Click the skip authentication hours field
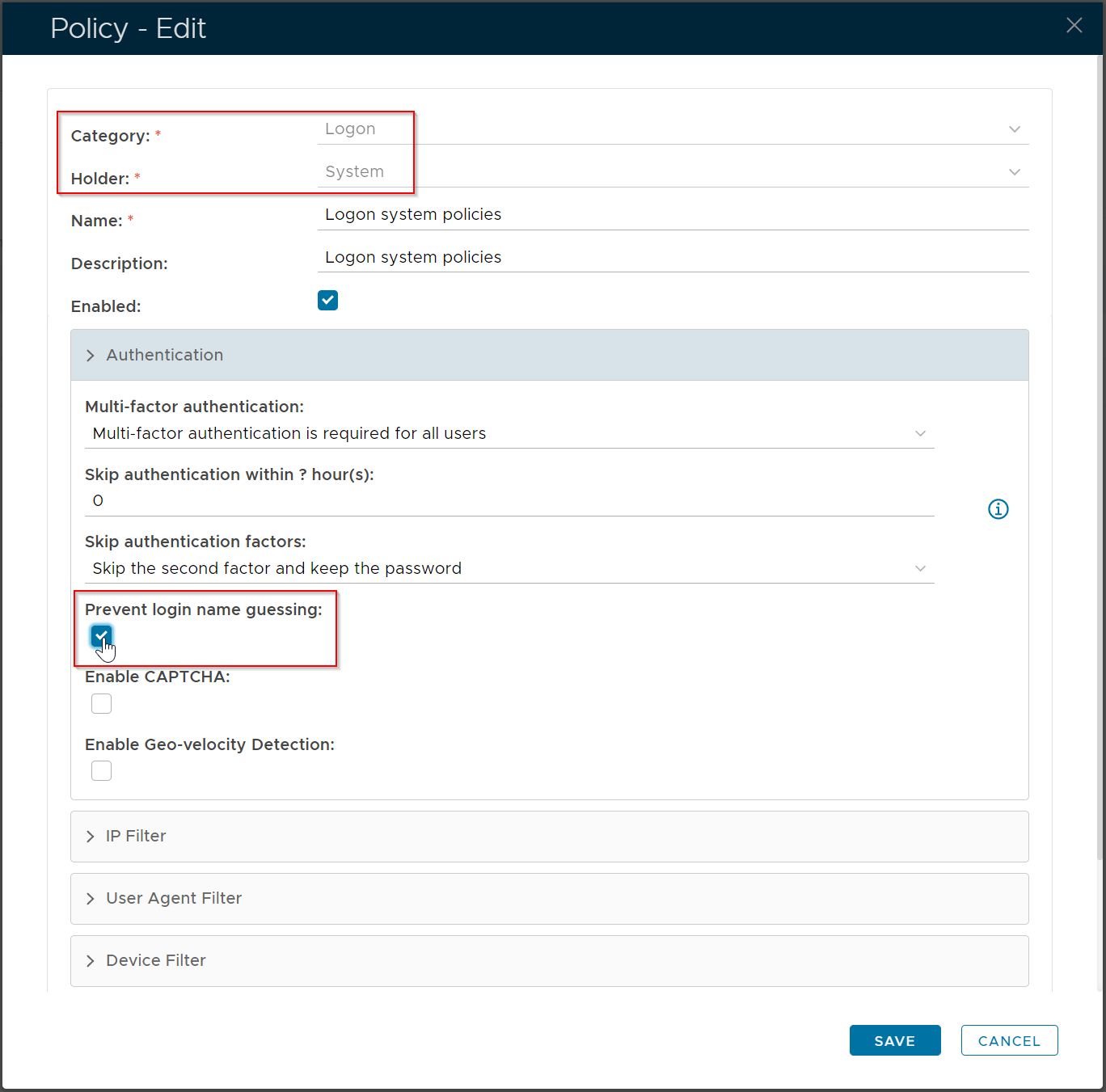 [x=509, y=501]
